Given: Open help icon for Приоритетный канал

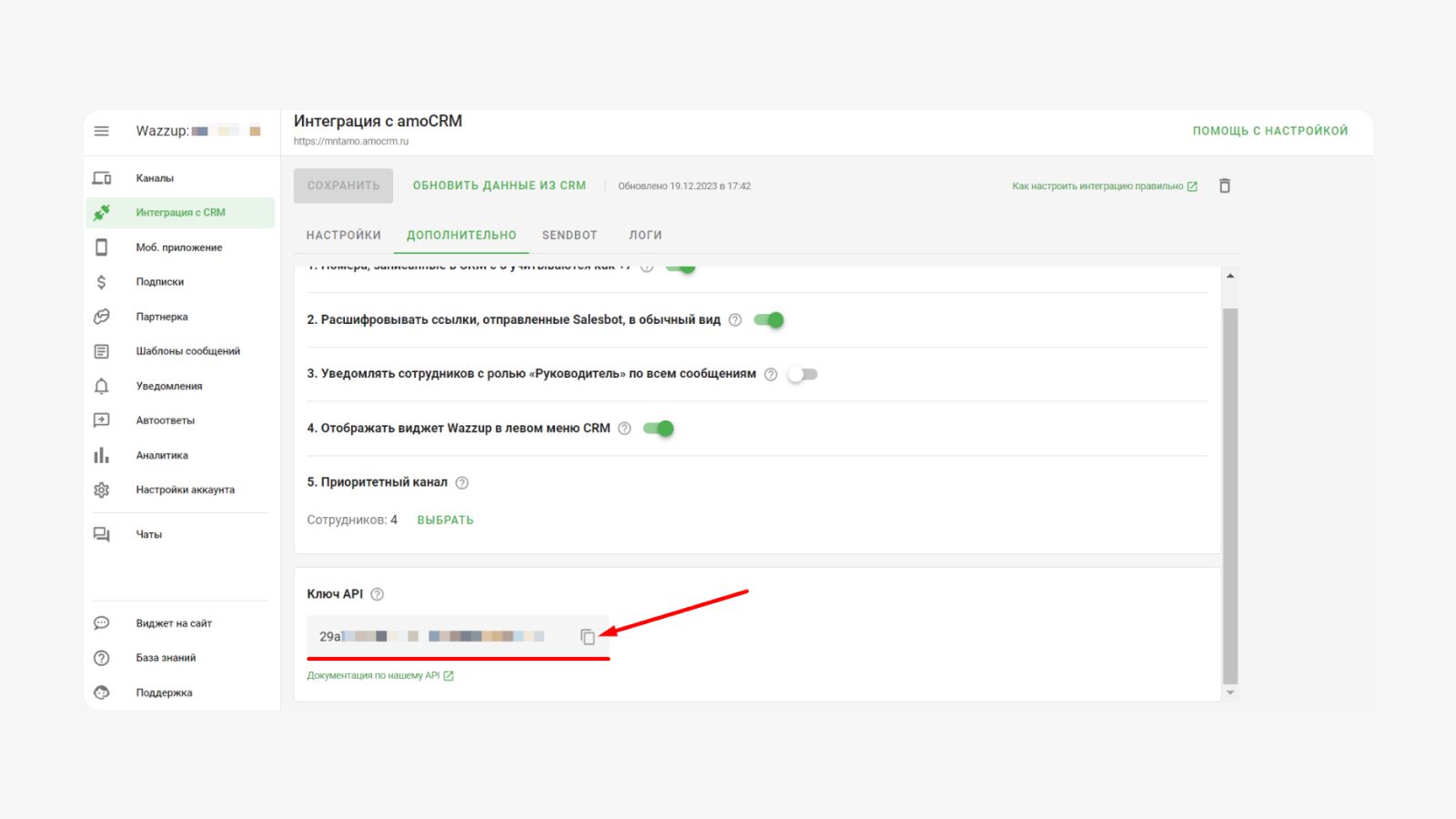Looking at the screenshot, I should click(462, 483).
